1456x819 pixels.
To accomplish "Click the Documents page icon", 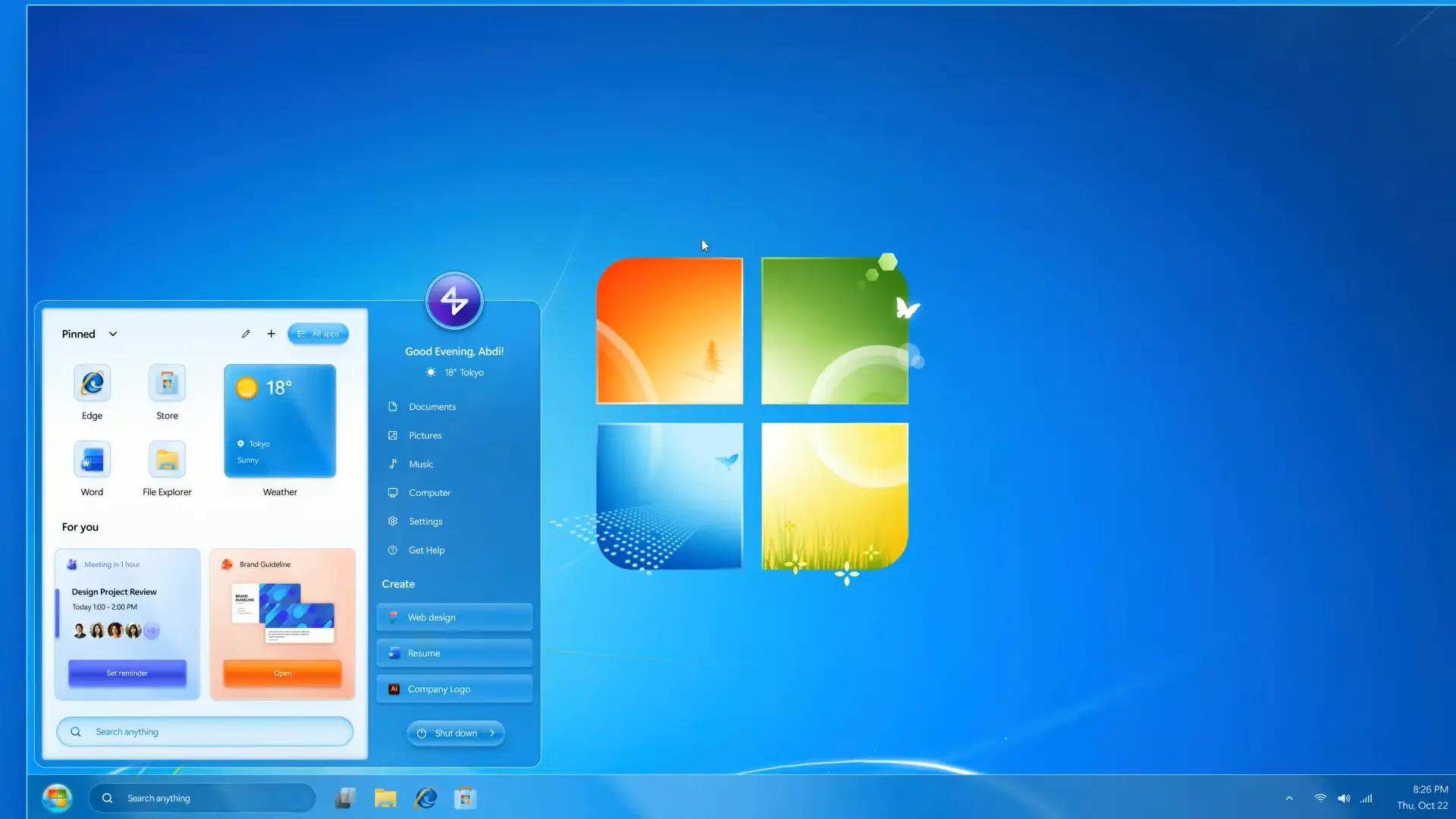I will tap(393, 406).
